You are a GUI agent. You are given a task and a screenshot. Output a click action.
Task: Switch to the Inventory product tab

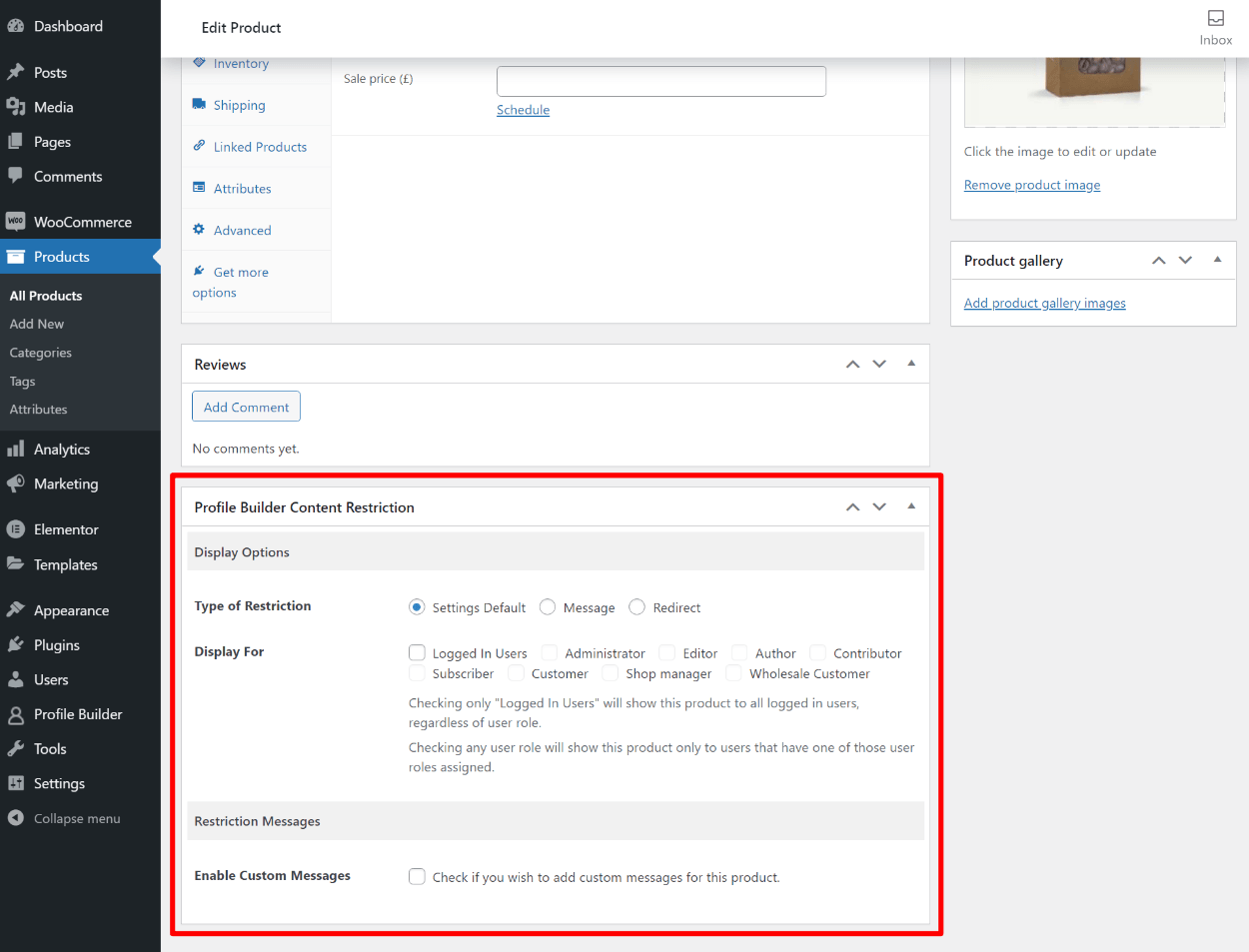click(x=241, y=63)
